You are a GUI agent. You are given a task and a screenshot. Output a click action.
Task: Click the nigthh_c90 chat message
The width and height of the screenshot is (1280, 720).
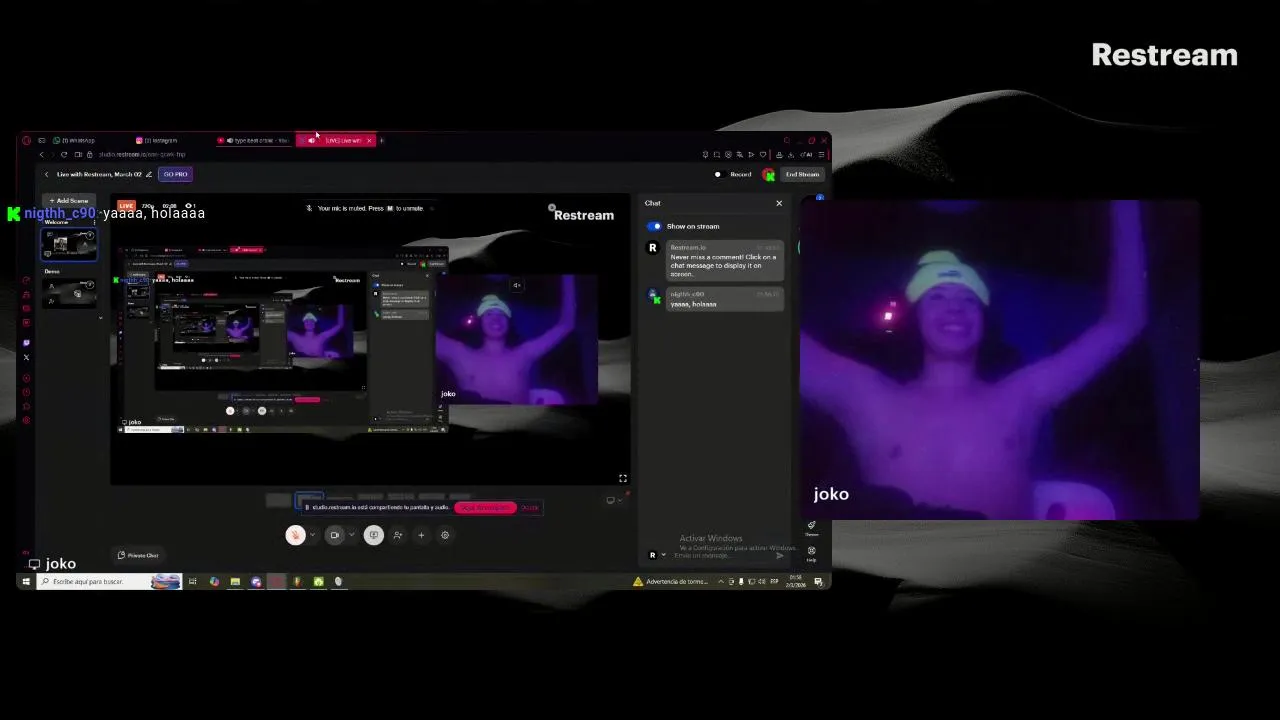click(724, 299)
